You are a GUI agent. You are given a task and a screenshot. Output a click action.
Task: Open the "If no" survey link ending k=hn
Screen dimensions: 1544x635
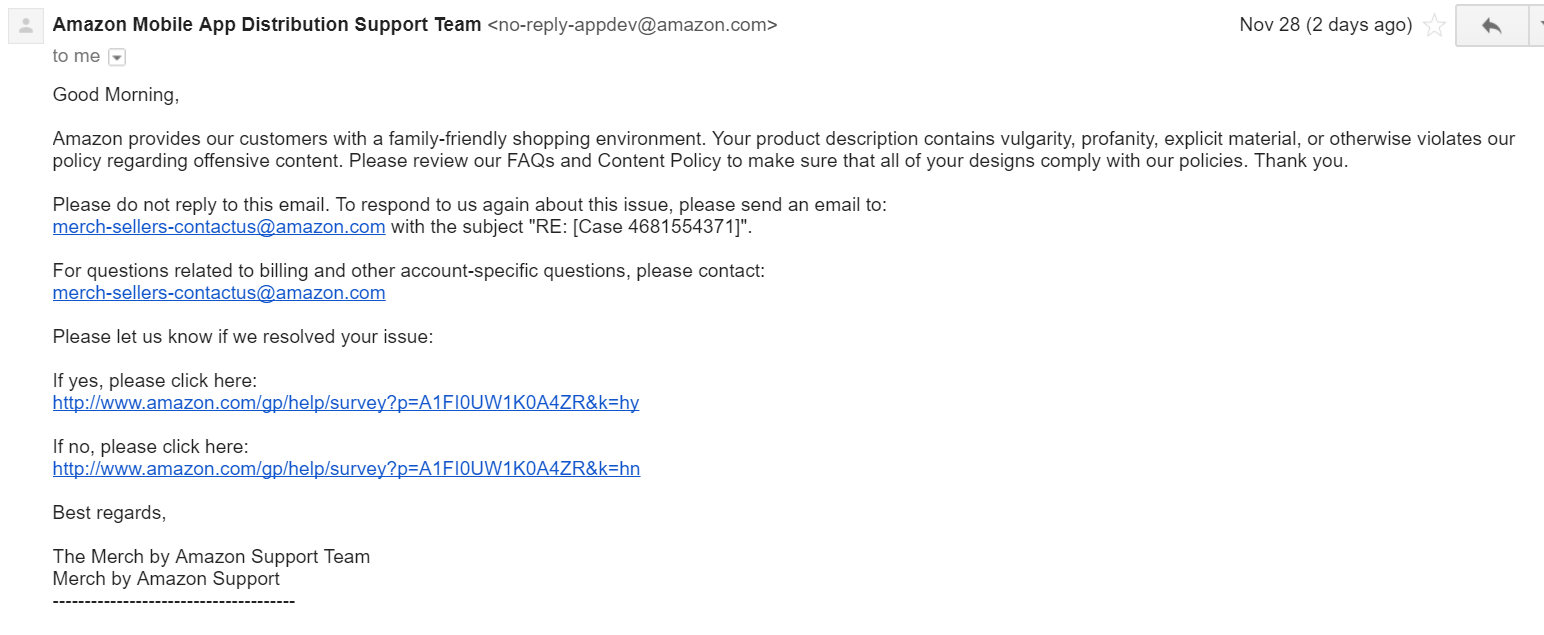pyautogui.click(x=346, y=469)
